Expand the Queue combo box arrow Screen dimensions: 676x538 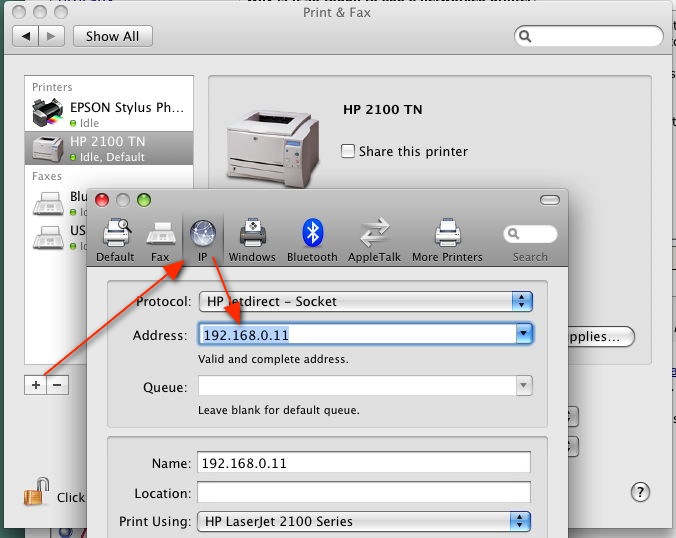[523, 386]
